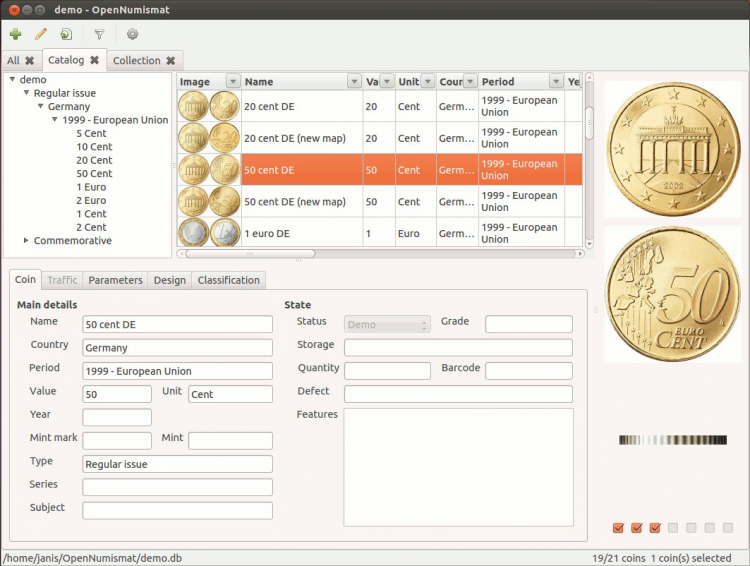750x566 pixels.
Task: Enable the last image checkbox
Action: 728,528
